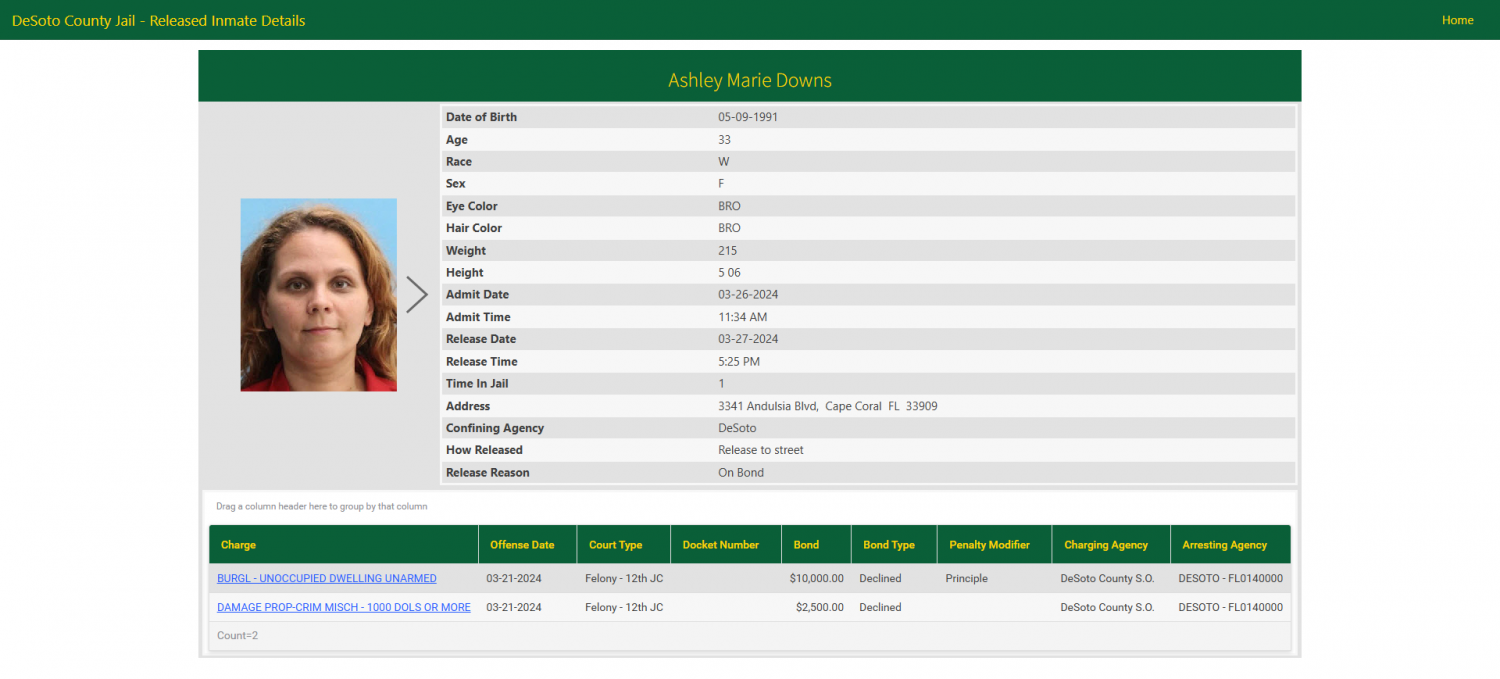Screen dimensions: 1500x679
Task: Click the offense date in the BURGL row
Action: [x=514, y=578]
